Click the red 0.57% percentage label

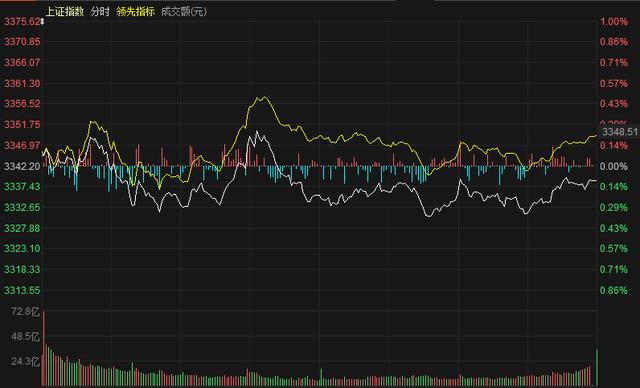(613, 83)
